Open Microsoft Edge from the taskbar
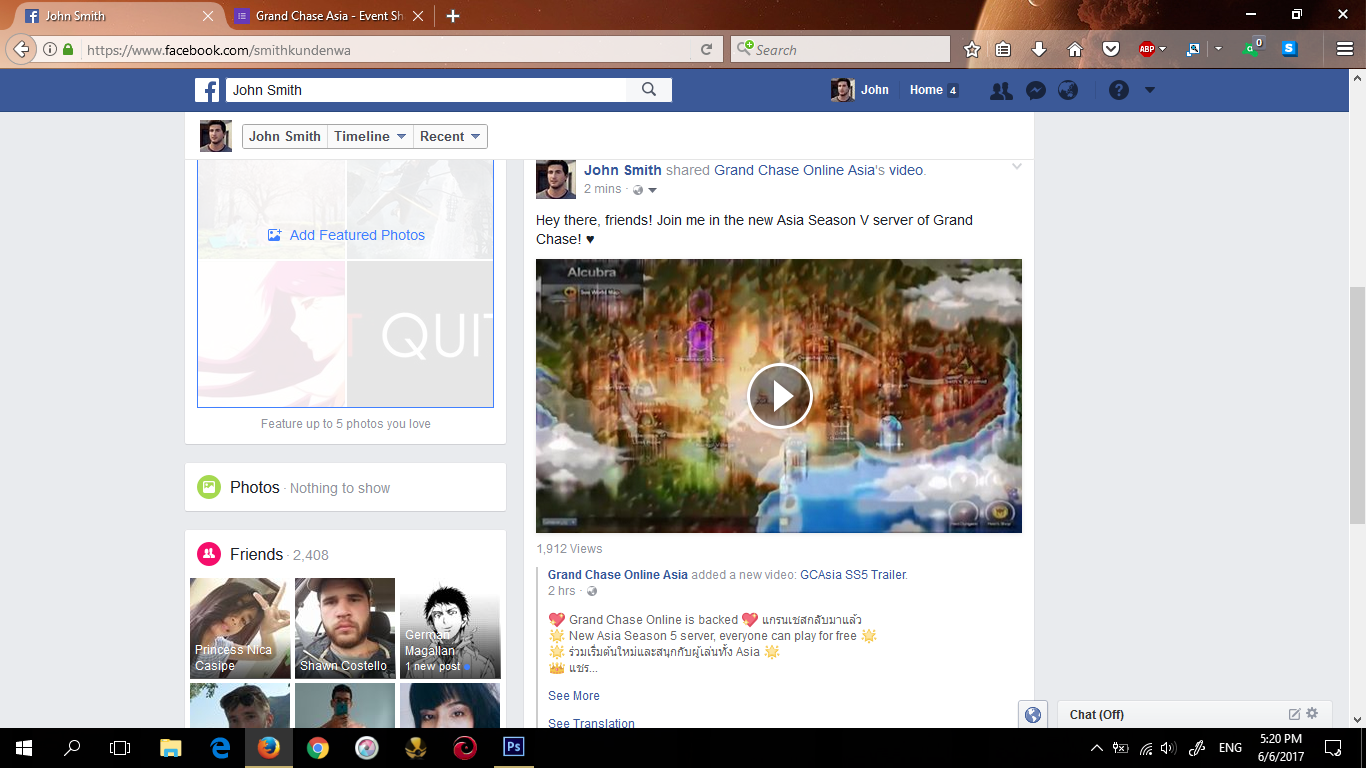This screenshot has height=768, width=1366. point(220,747)
